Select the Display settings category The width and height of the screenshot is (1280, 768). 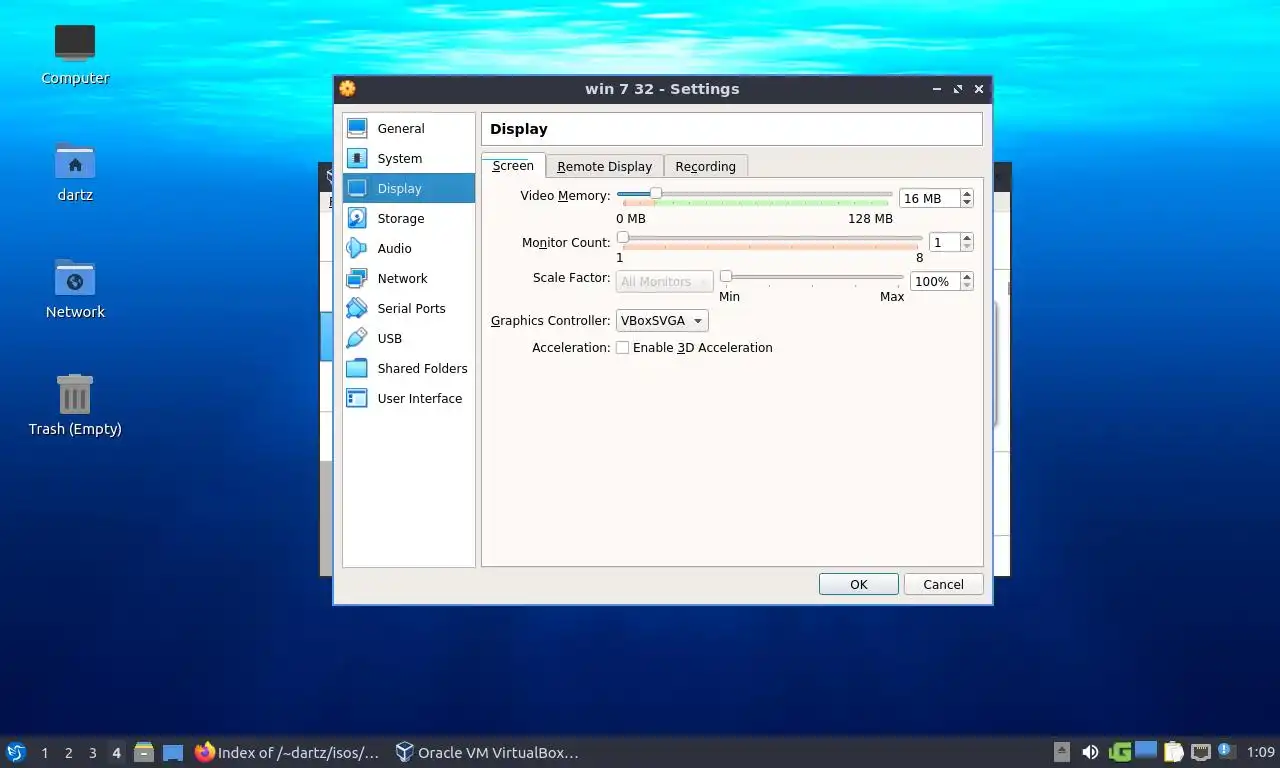408,188
